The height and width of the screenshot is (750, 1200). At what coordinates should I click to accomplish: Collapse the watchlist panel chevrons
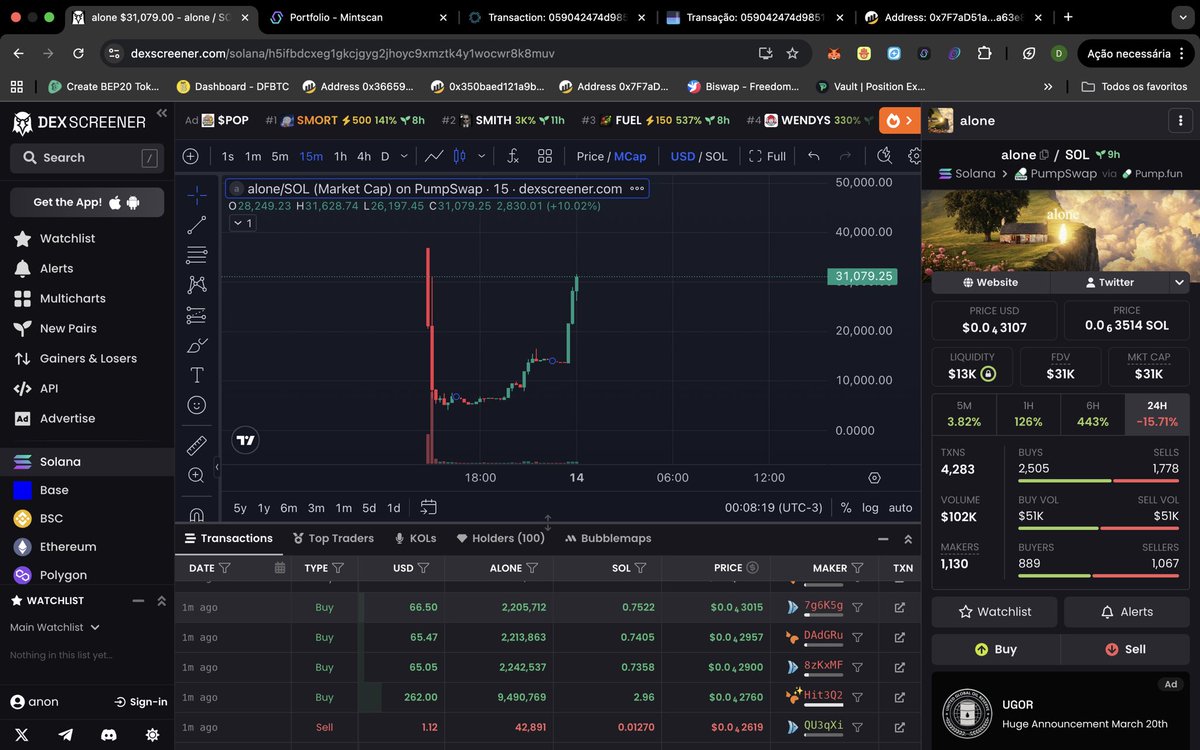click(161, 600)
